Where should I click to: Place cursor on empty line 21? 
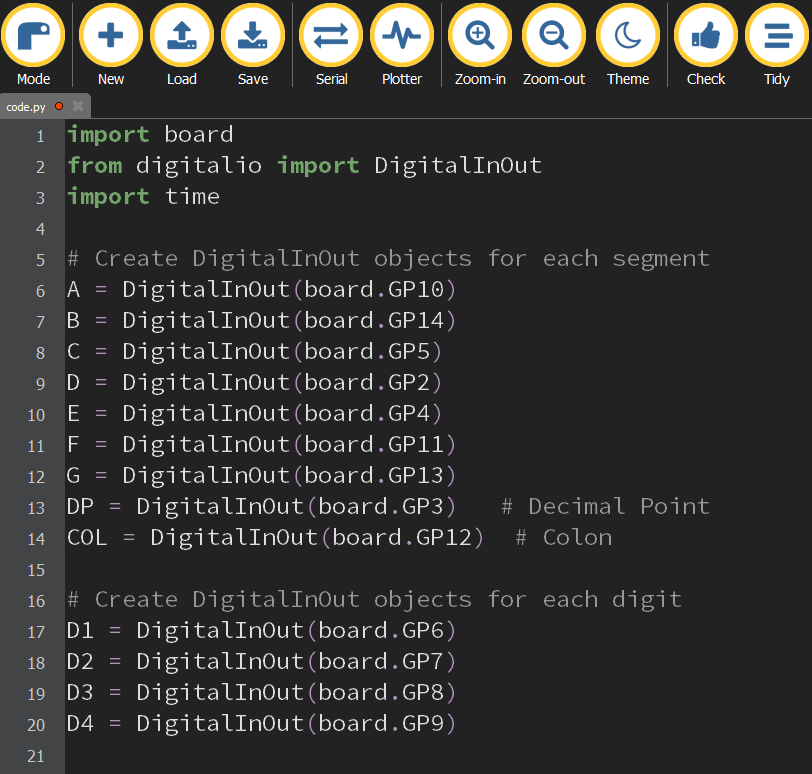[x=300, y=755]
